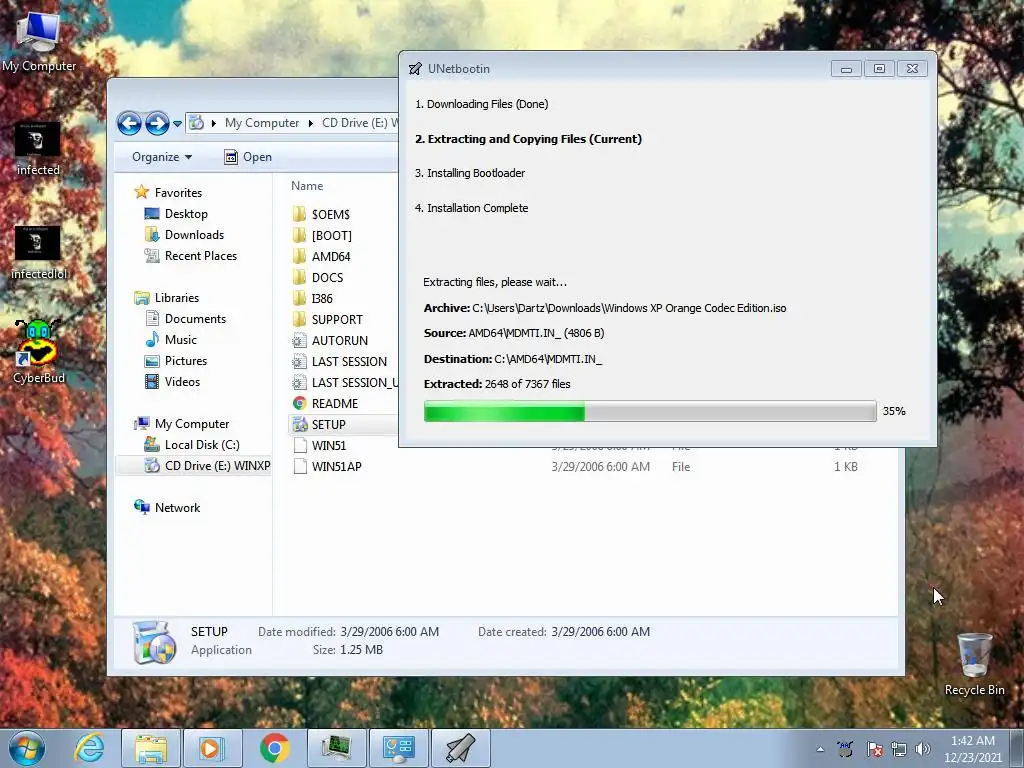Launch Internet Explorer from the taskbar

tap(89, 748)
